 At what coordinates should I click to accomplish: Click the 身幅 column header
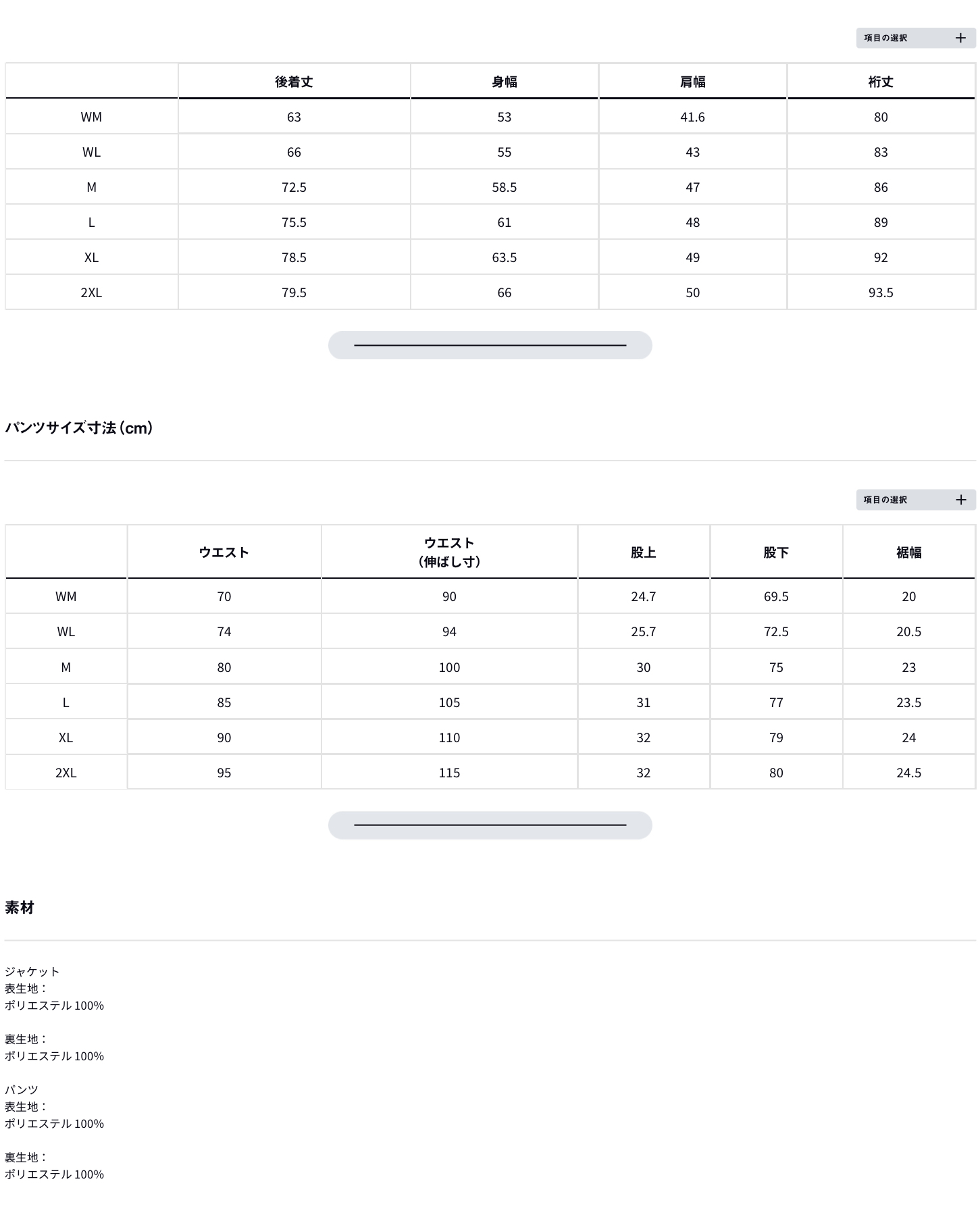click(504, 82)
